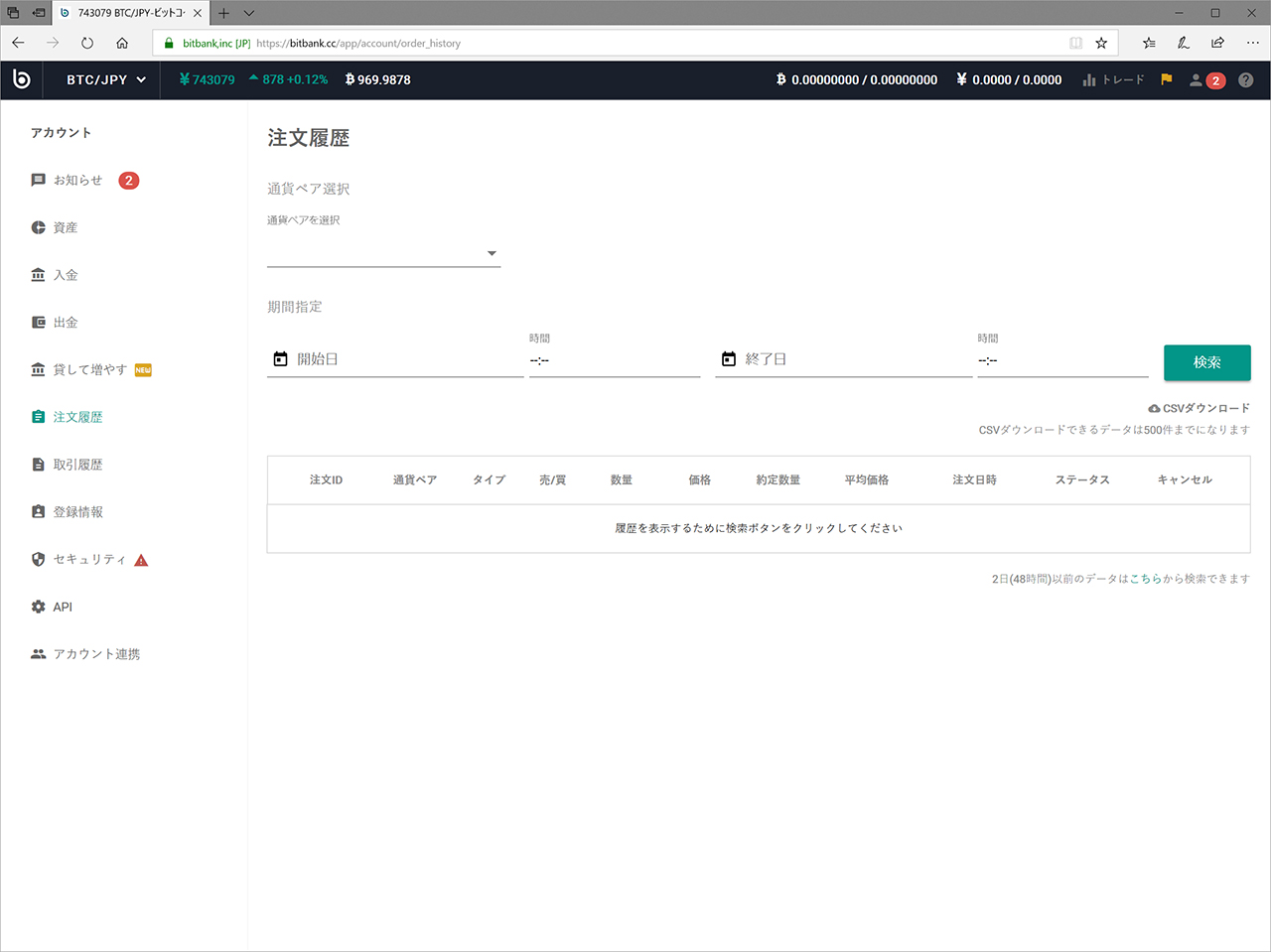Screen dimensions: 1271x952
Task: Open the 通貨ペアを選択 dropdown
Action: [492, 253]
